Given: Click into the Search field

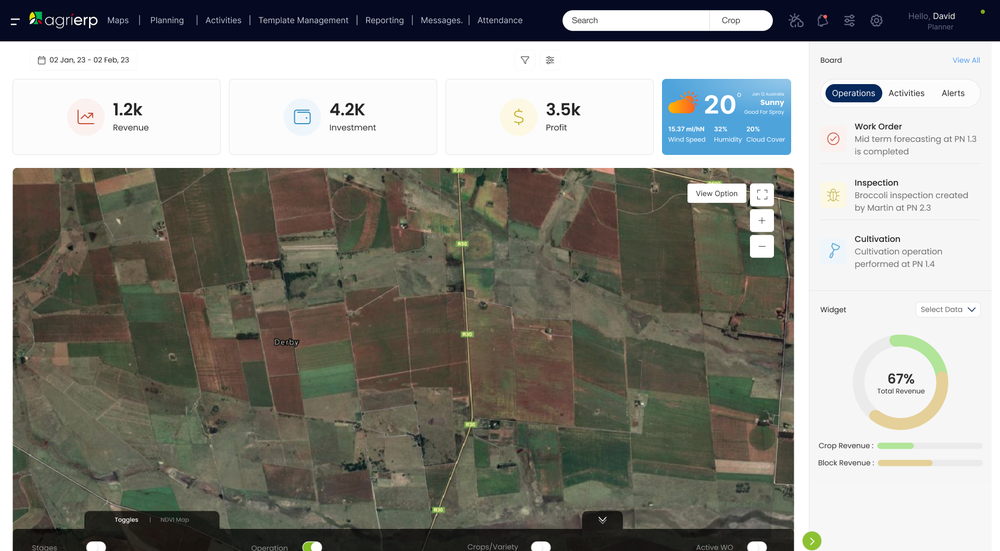Looking at the screenshot, I should click(x=636, y=20).
